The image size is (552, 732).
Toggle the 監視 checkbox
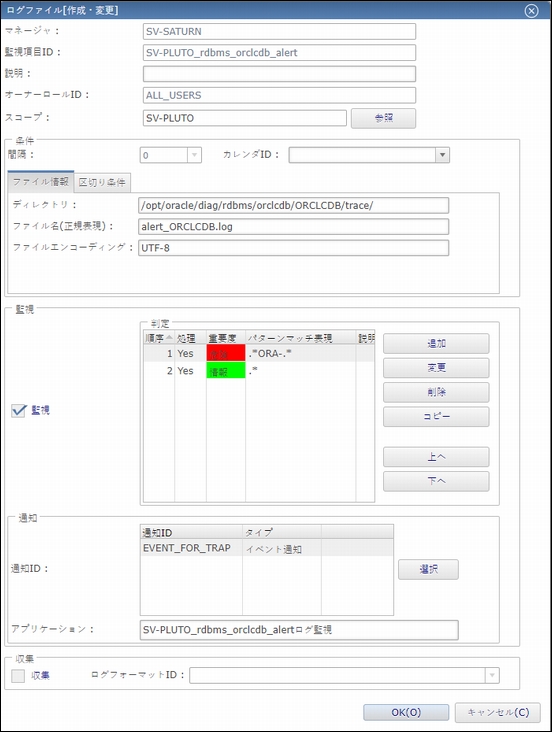click(18, 410)
